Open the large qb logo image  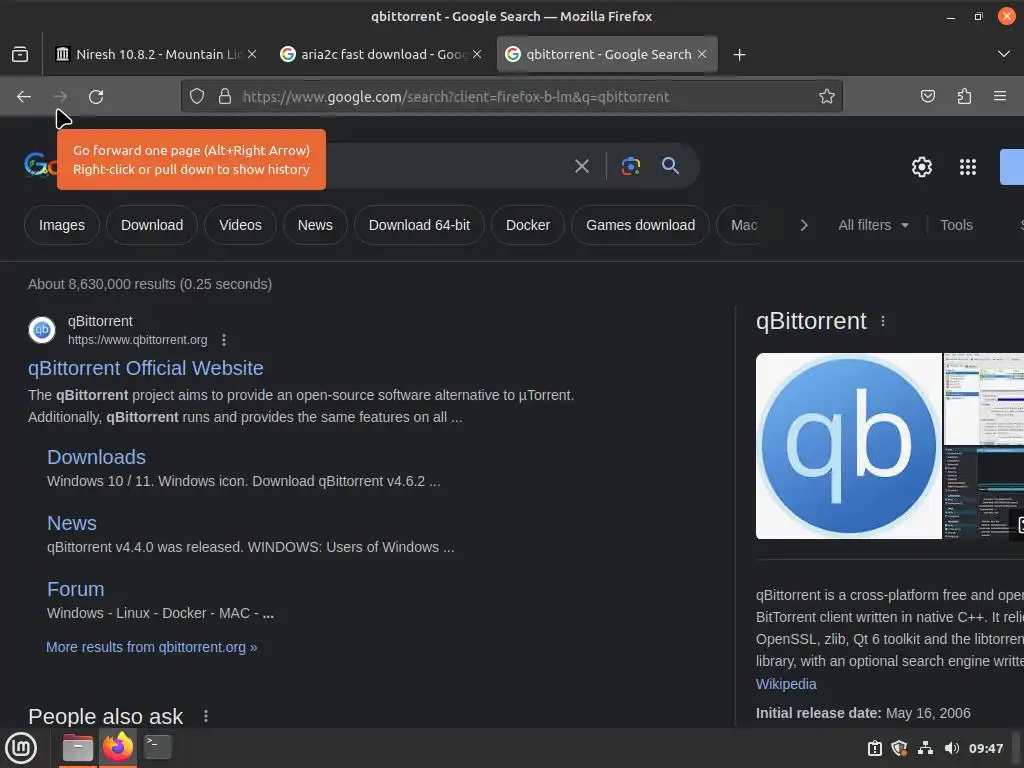coord(848,446)
